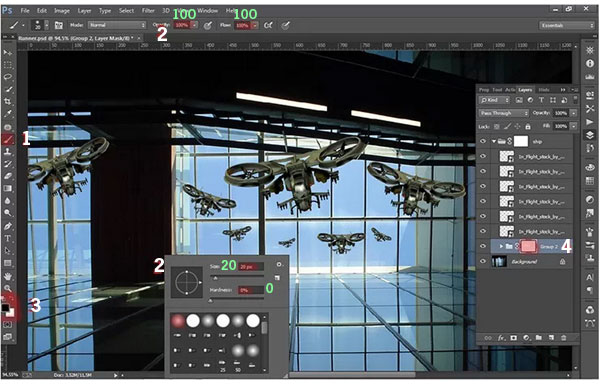
Task: Open the Filter menu
Action: click(x=148, y=11)
